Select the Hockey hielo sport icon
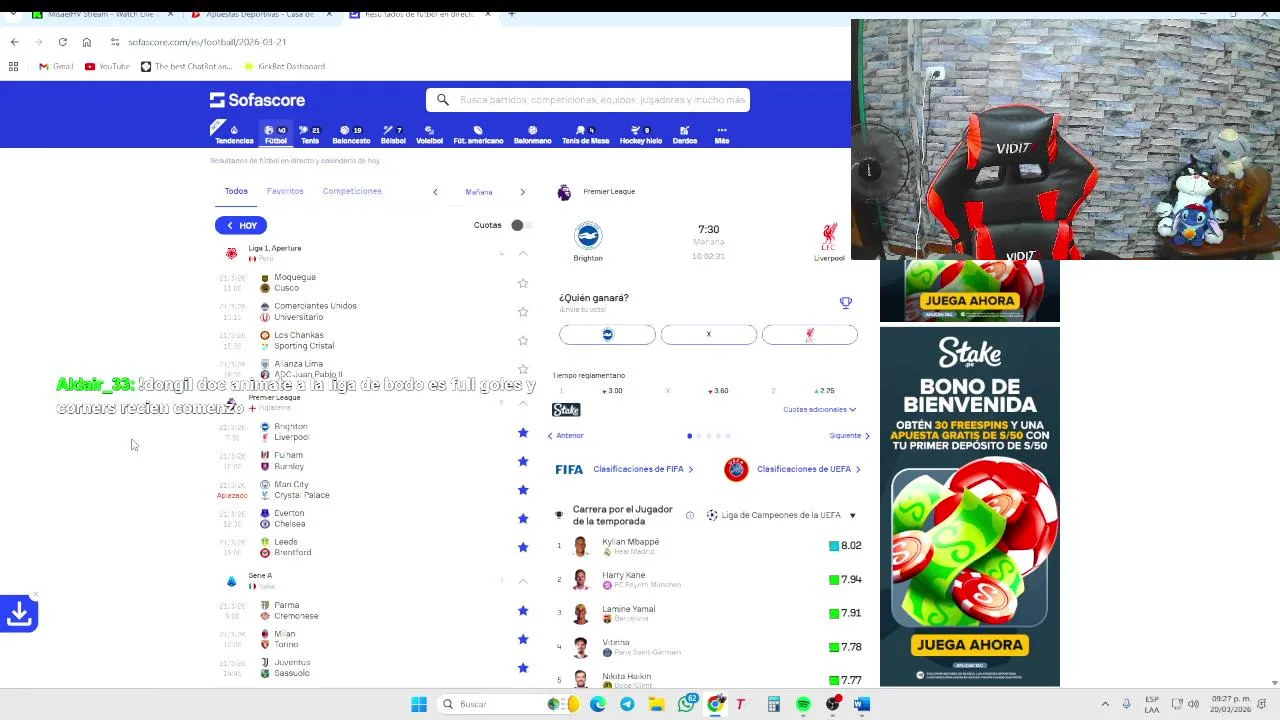Viewport: 1280px width, 720px height. tap(640, 134)
